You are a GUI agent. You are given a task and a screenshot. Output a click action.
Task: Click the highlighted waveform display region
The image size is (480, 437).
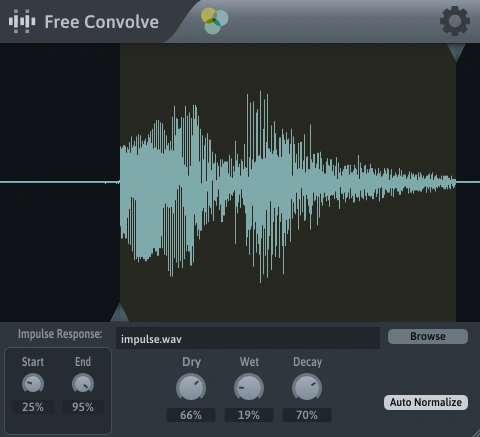click(x=288, y=183)
